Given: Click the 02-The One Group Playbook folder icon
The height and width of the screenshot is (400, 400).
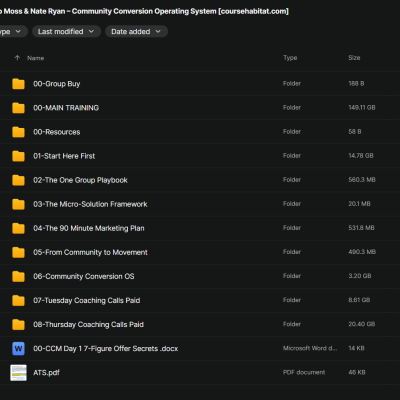Looking at the screenshot, I should [x=18, y=180].
